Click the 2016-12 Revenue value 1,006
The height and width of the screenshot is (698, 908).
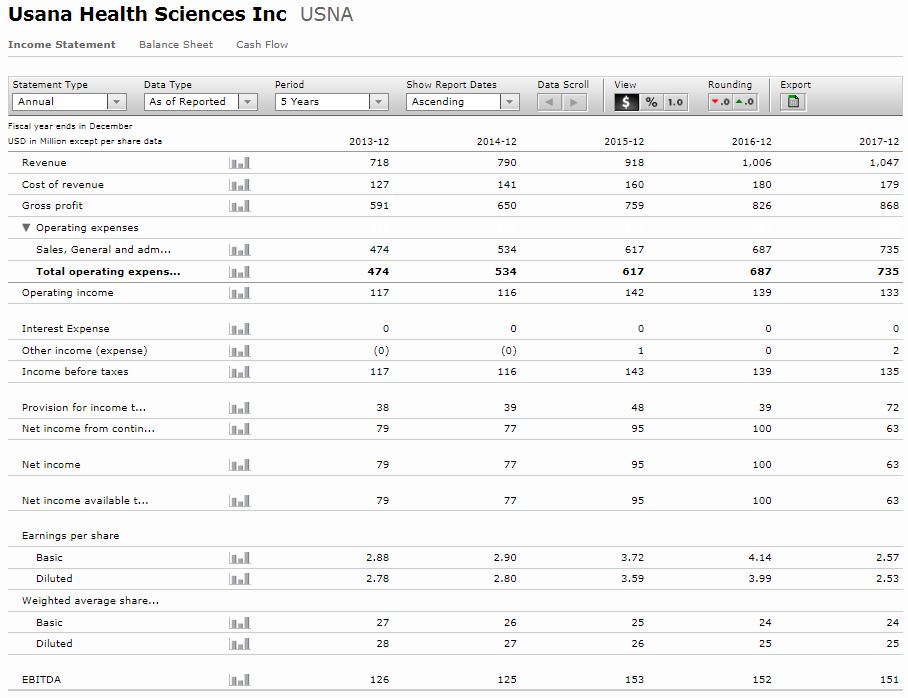756,163
